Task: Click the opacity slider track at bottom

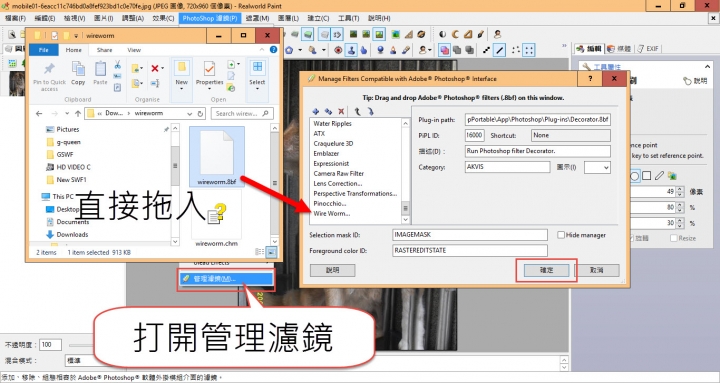Action: (x=81, y=345)
